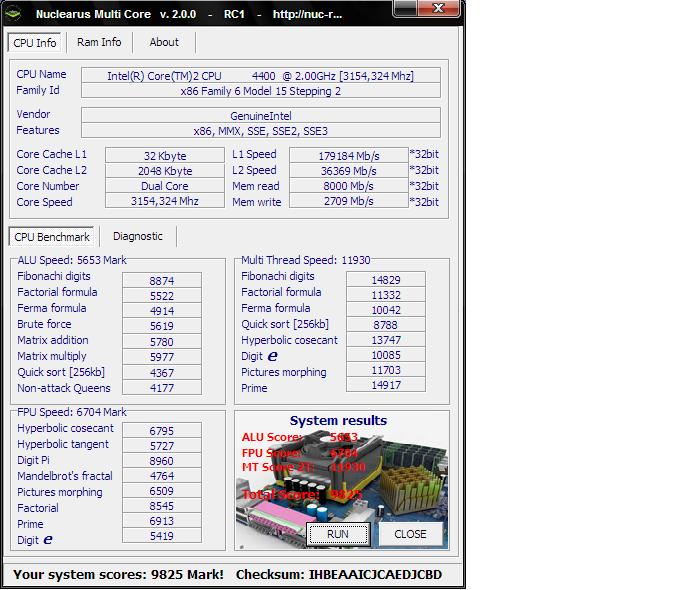Viewport: 700px width, 590px height.
Task: Switch to the Diagnostic tab
Action: click(x=138, y=236)
